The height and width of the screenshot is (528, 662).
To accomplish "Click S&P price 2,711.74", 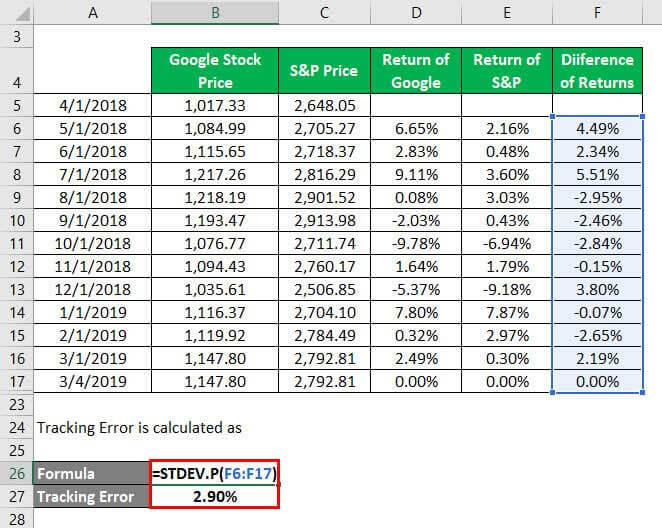I will click(x=324, y=244).
